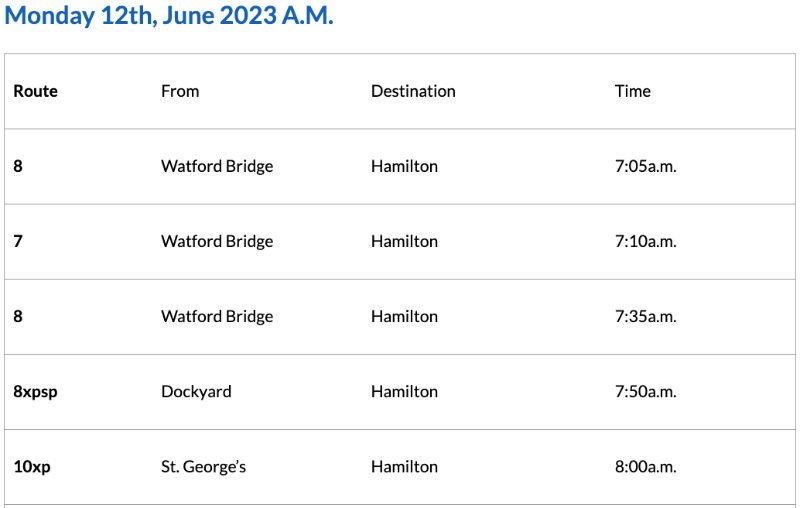Click Watford Bridge in the 7:10a.m. row
The width and height of the screenshot is (800, 508).
coord(217,241)
